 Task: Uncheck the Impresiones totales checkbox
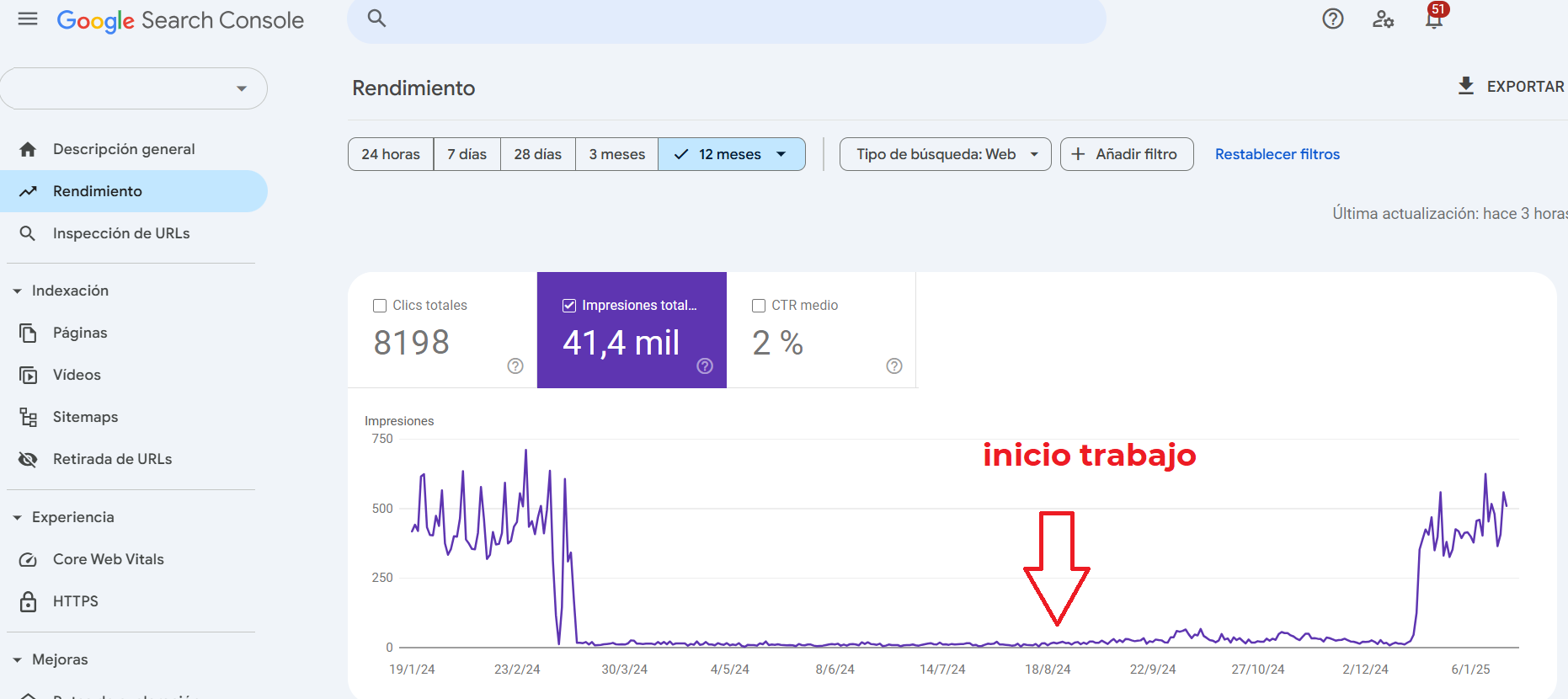point(569,306)
